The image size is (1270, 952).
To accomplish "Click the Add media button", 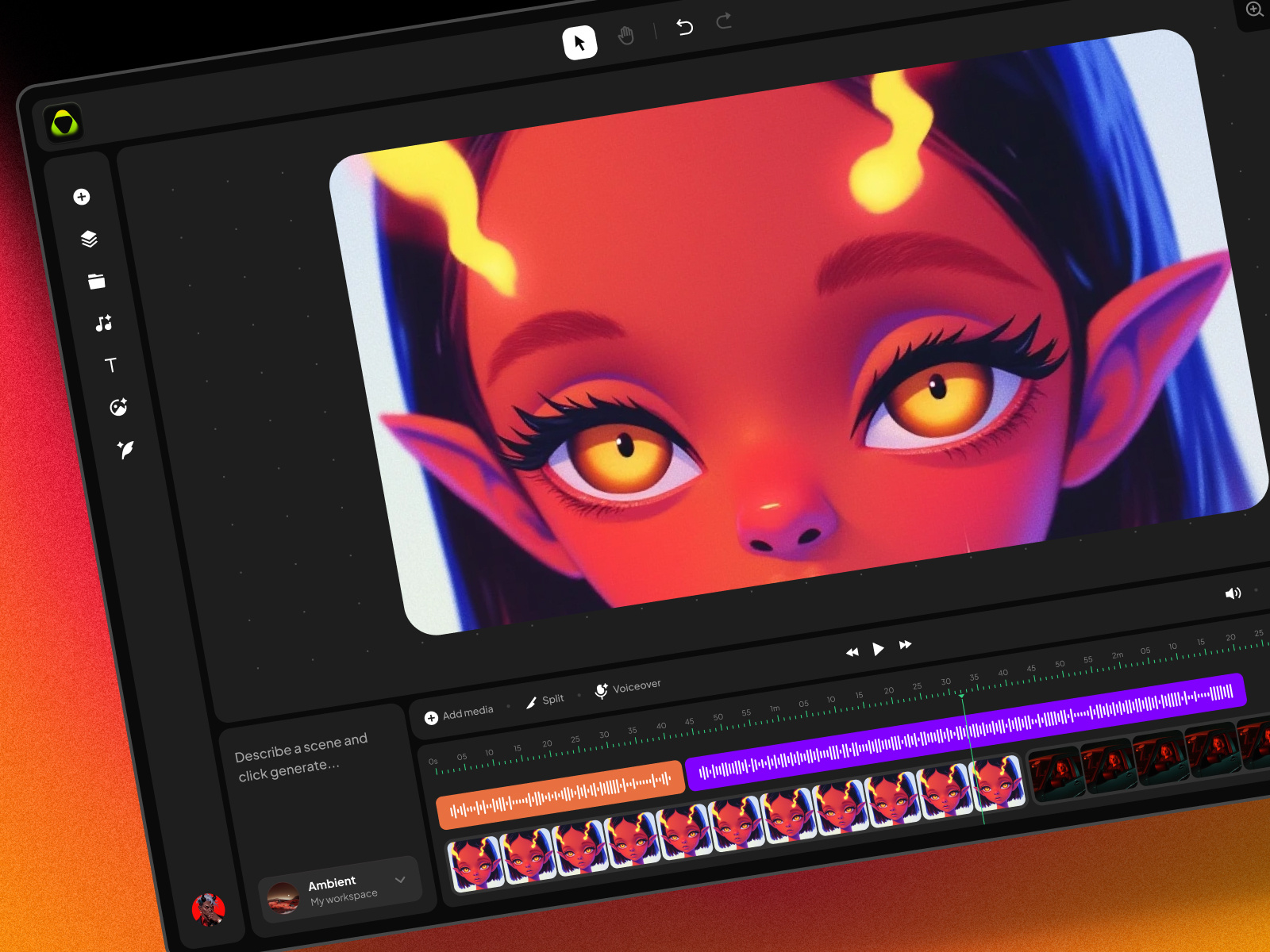I will (x=459, y=714).
